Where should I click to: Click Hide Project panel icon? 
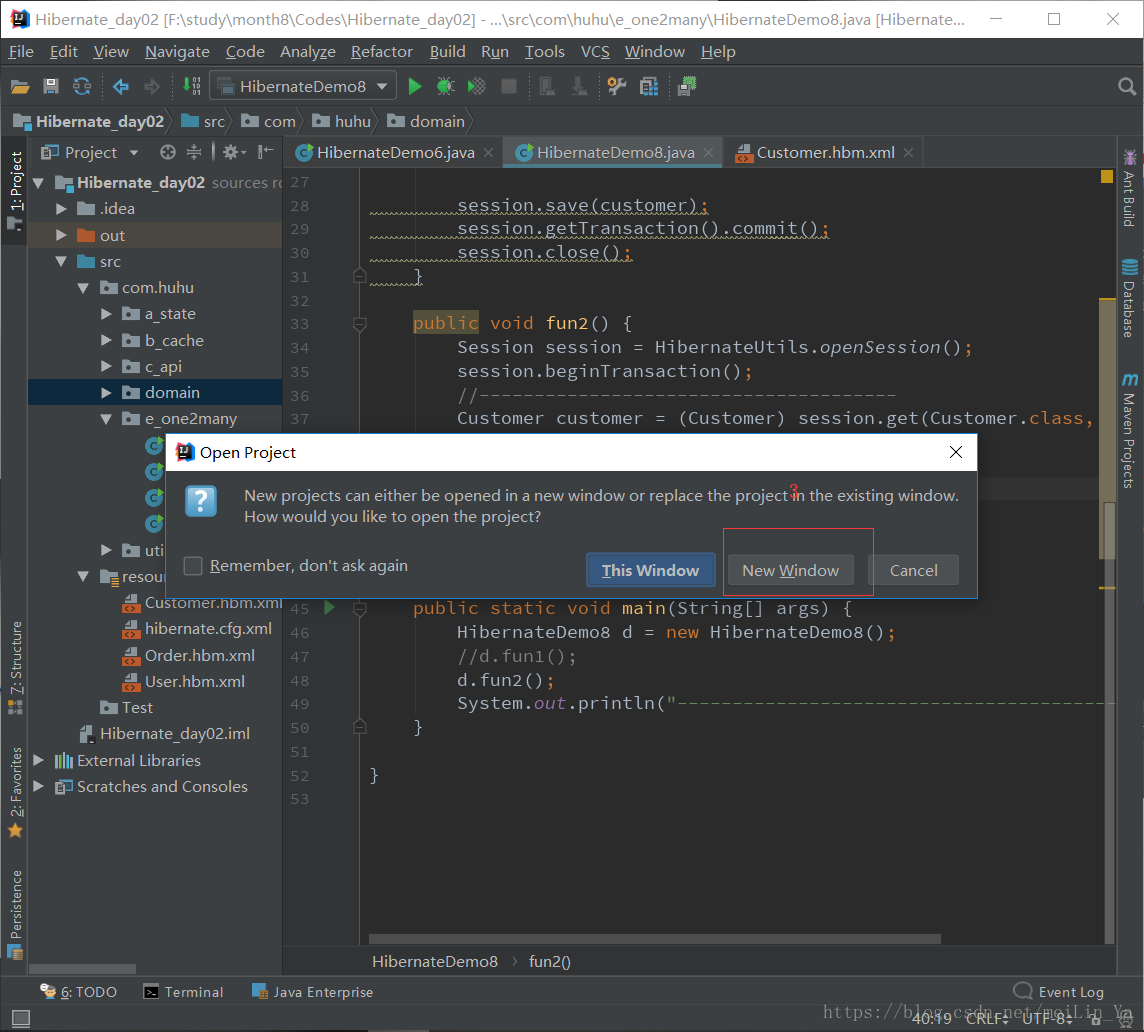pyautogui.click(x=266, y=152)
